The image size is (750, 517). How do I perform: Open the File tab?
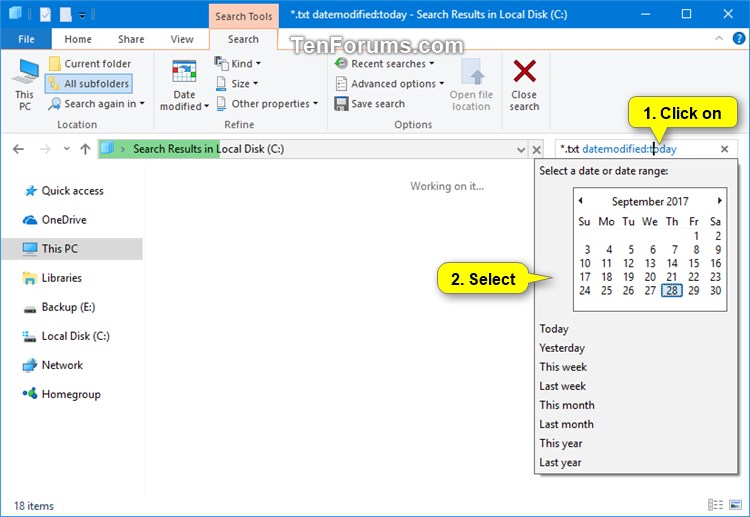pyautogui.click(x=26, y=39)
